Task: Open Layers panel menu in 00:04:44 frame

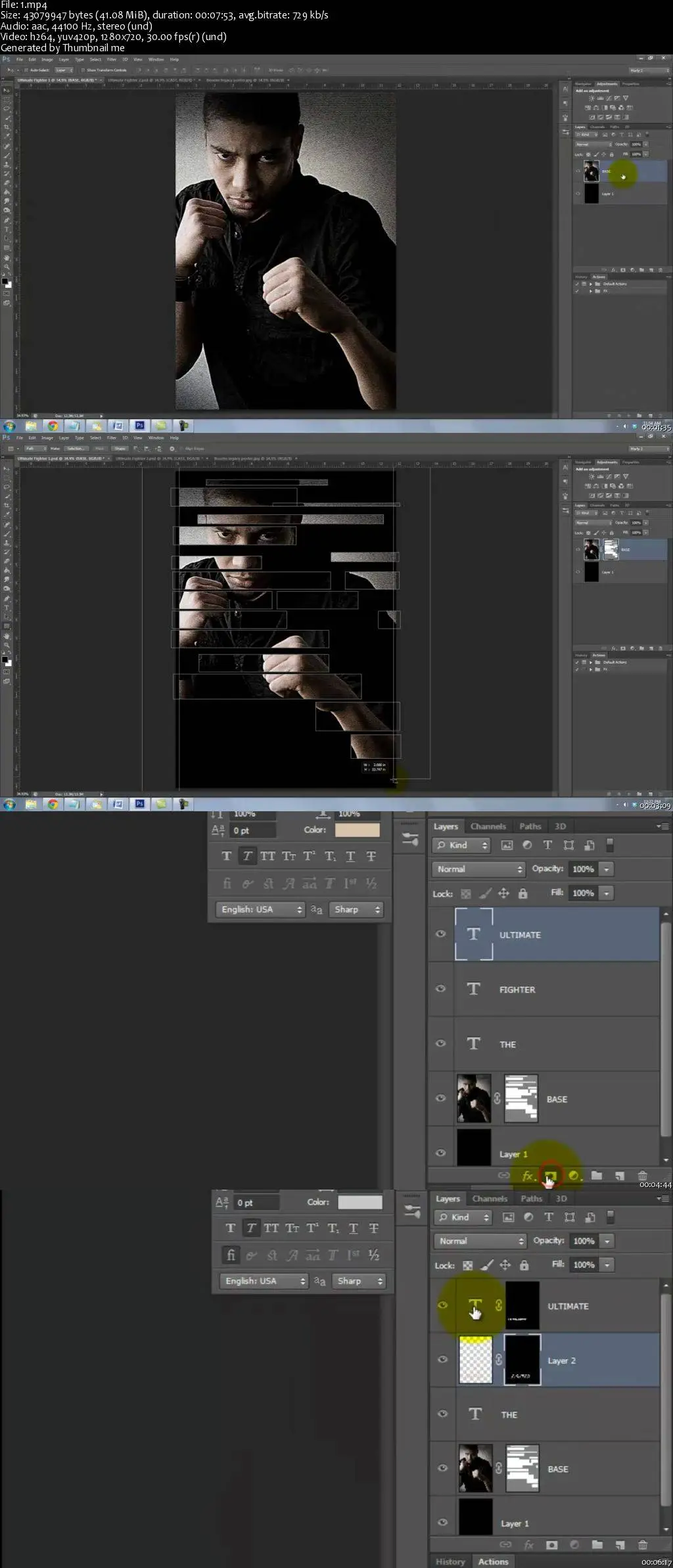Action: pyautogui.click(x=662, y=826)
